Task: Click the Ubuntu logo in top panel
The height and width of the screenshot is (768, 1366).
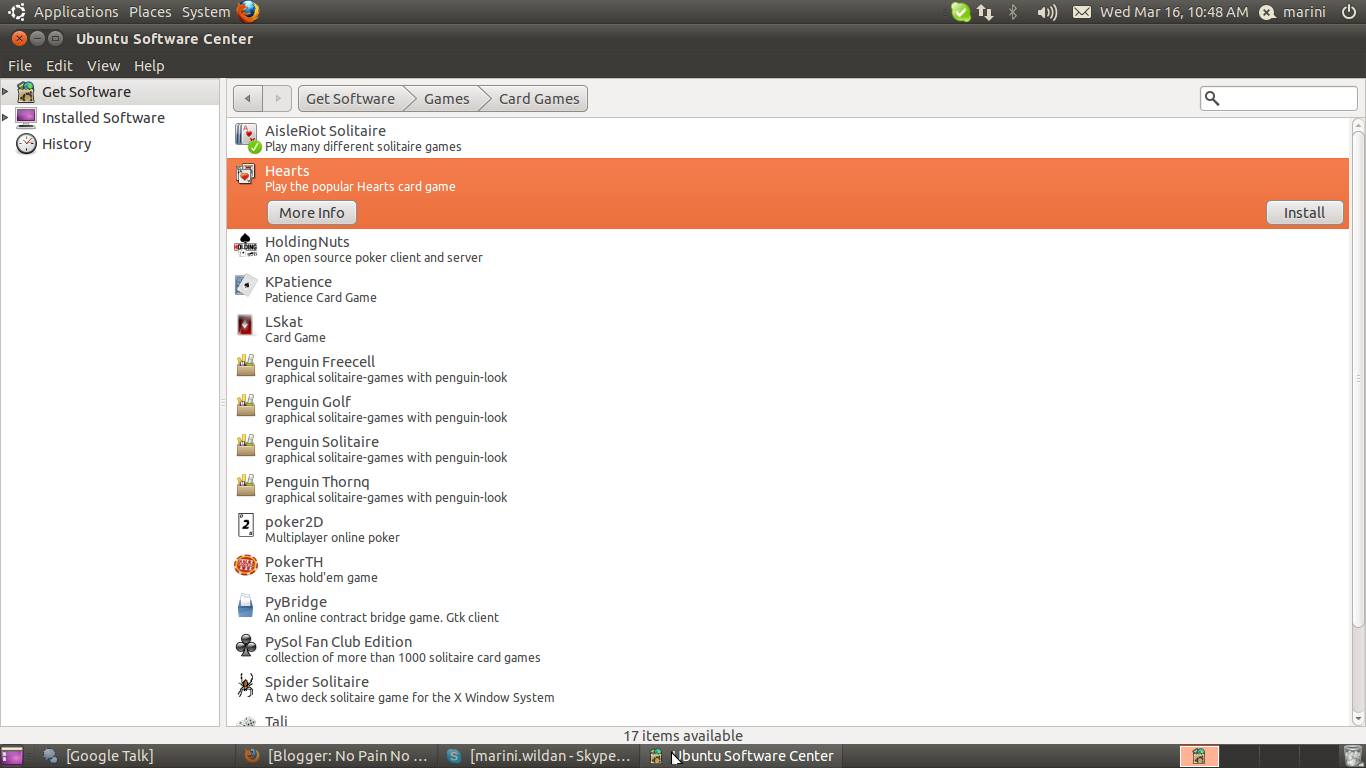Action: click(x=16, y=12)
